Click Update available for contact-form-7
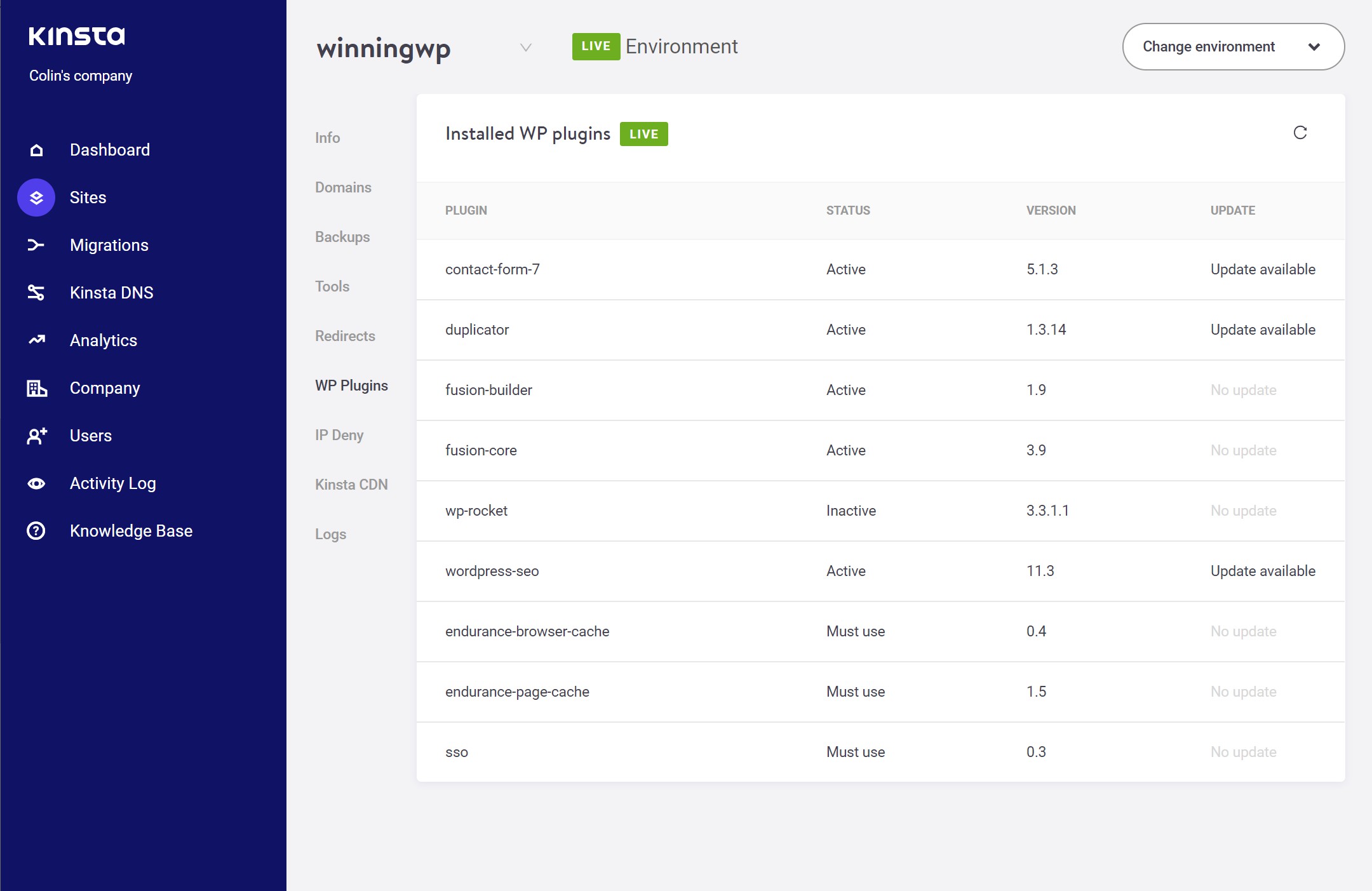This screenshot has width=1372, height=891. pos(1263,269)
